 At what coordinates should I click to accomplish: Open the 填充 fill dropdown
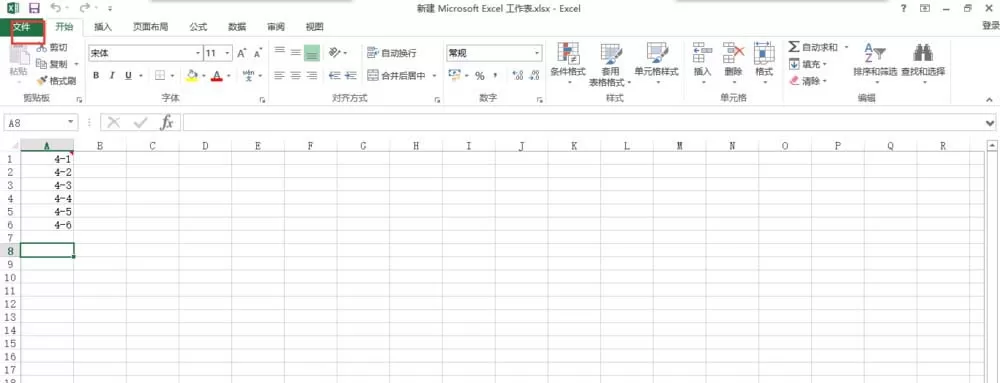coord(807,64)
